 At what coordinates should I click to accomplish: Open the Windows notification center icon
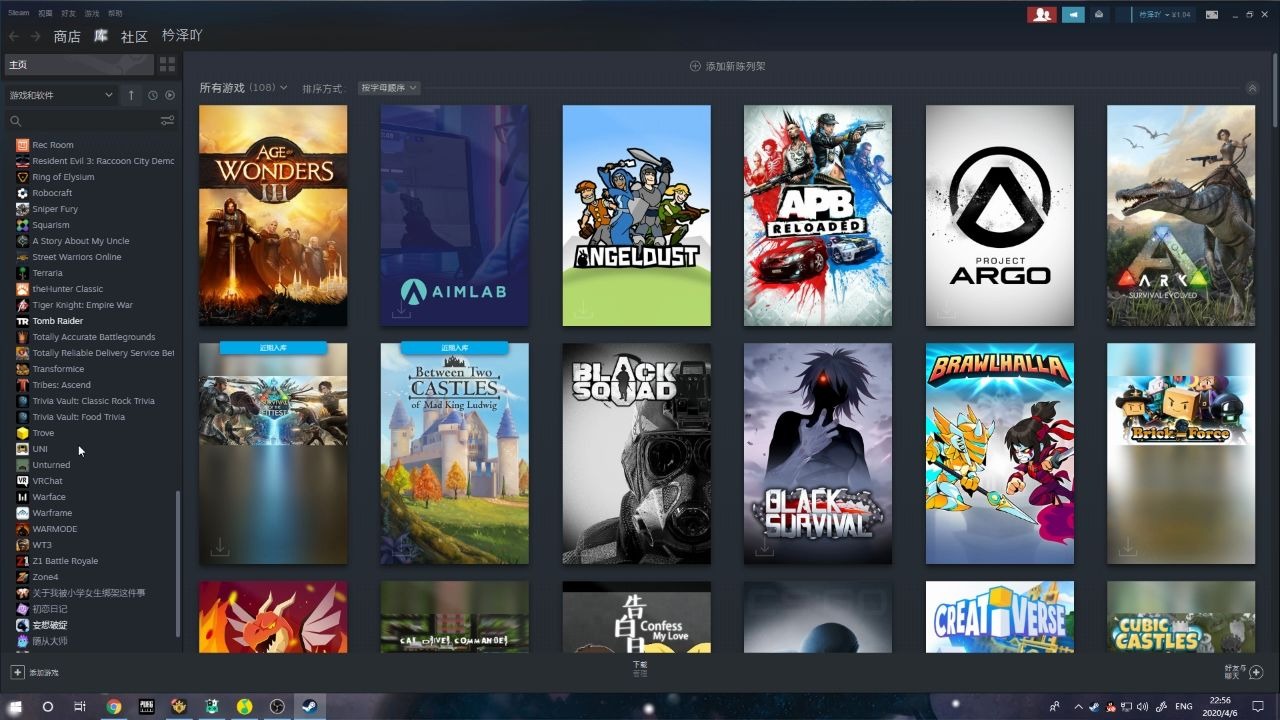point(1260,706)
